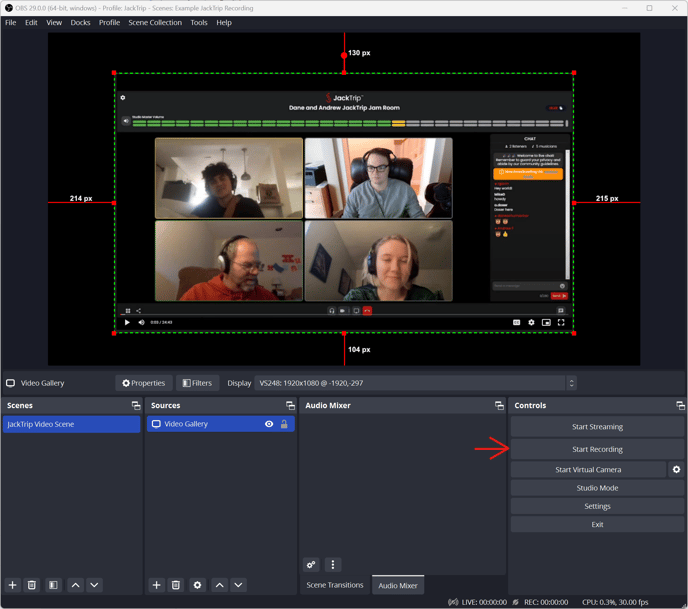The image size is (688, 609).
Task: Click LIVE: 00:00:00 status text
Action: click(x=484, y=602)
